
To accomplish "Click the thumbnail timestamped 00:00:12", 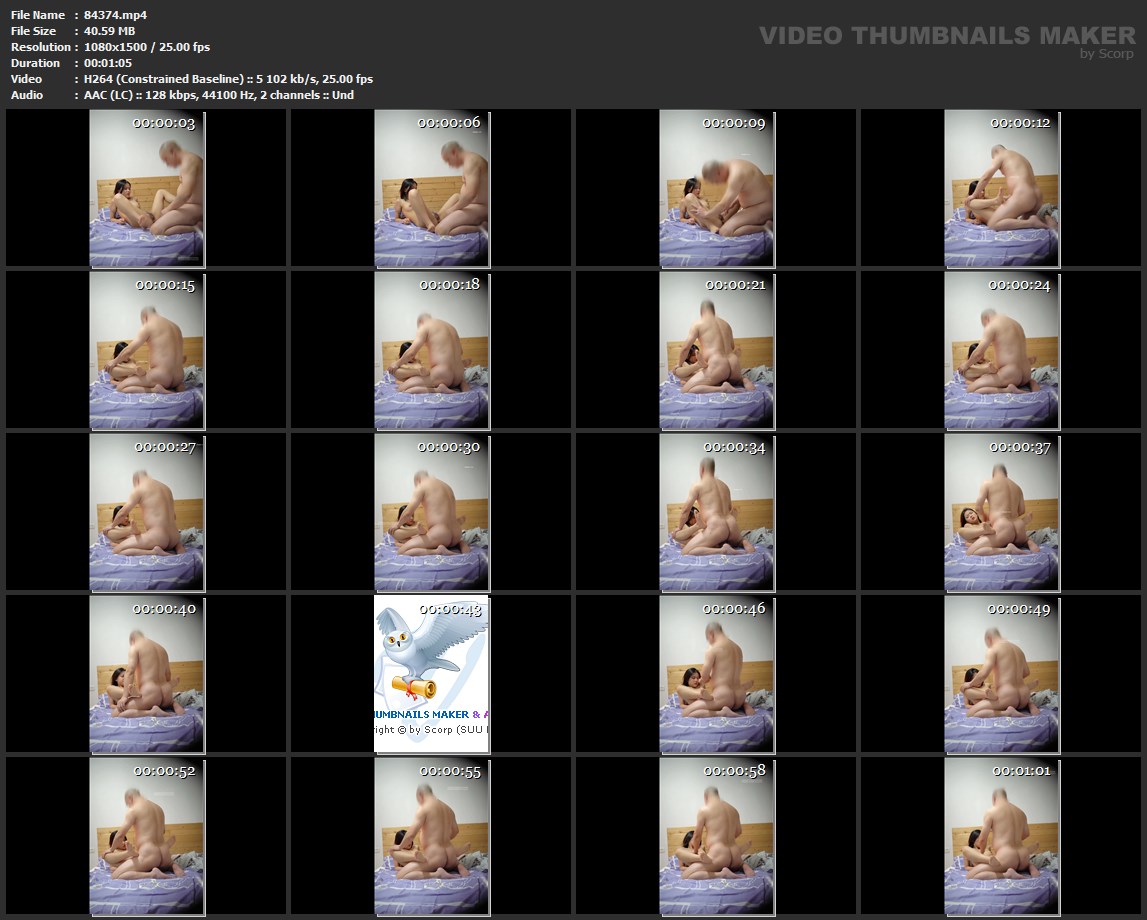I will 1001,188.
